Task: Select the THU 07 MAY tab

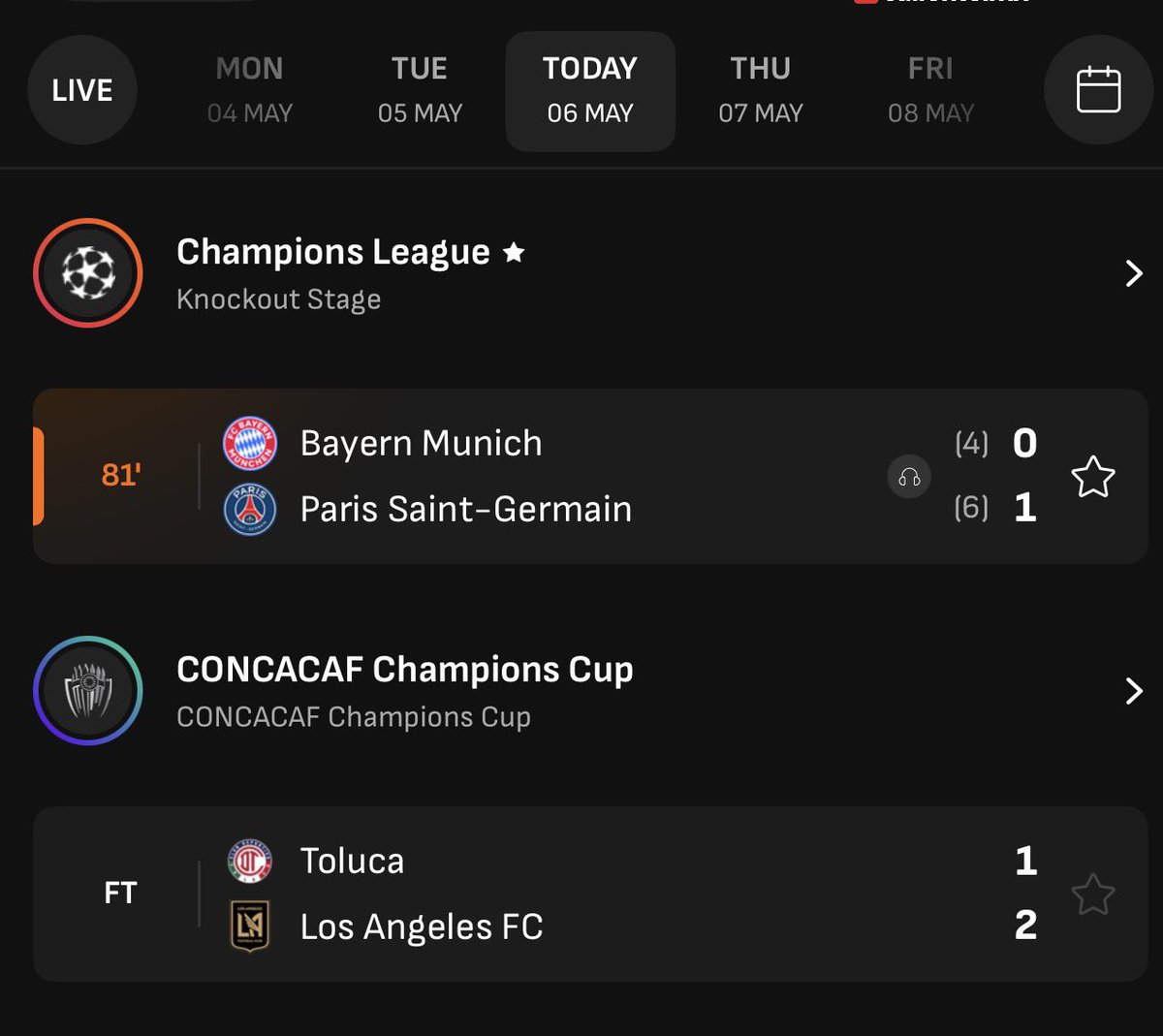Action: (x=761, y=90)
